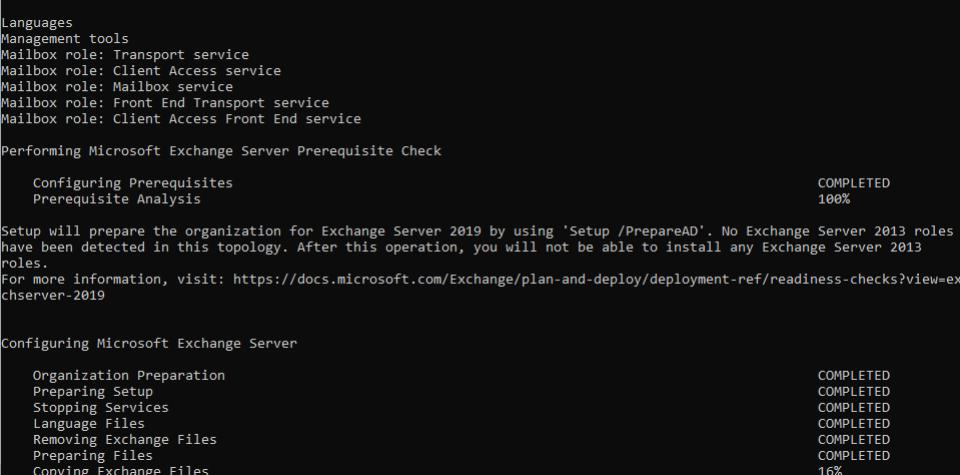
Task: Click the 'Languages' line at the top
Action: click(36, 23)
